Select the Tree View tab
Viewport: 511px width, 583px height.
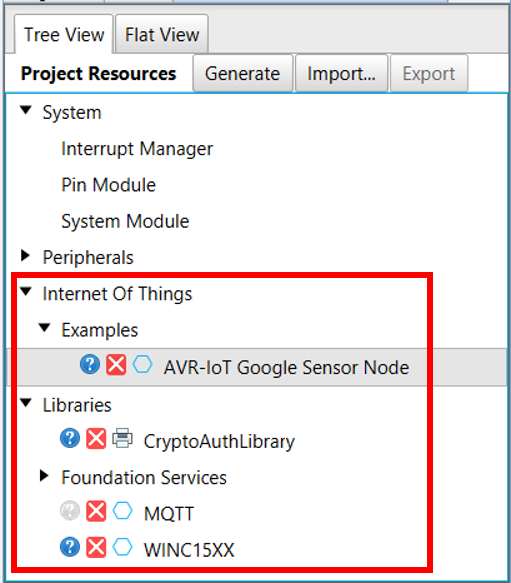[64, 35]
